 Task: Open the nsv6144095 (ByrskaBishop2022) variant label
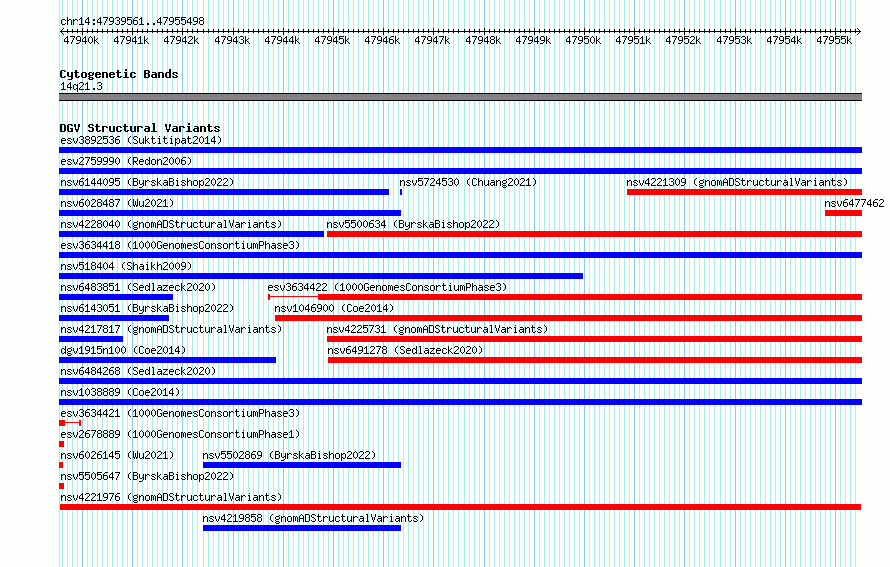coord(147,182)
